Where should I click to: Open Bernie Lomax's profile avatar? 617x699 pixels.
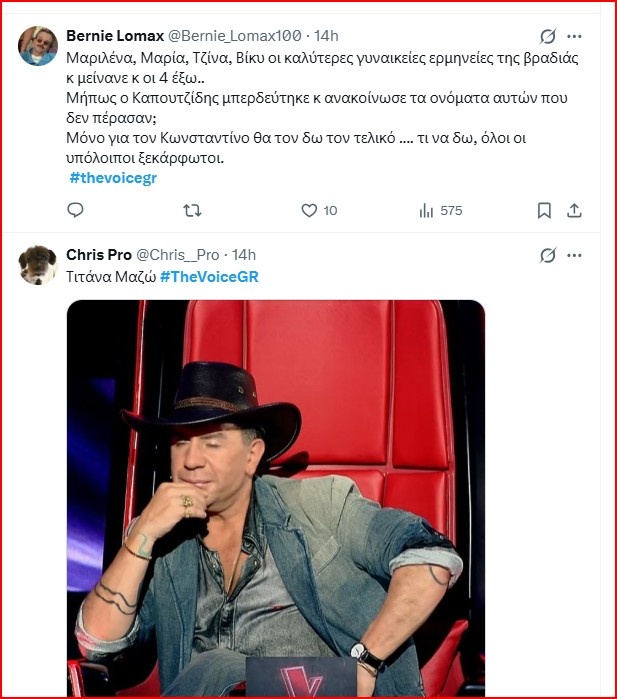click(38, 46)
